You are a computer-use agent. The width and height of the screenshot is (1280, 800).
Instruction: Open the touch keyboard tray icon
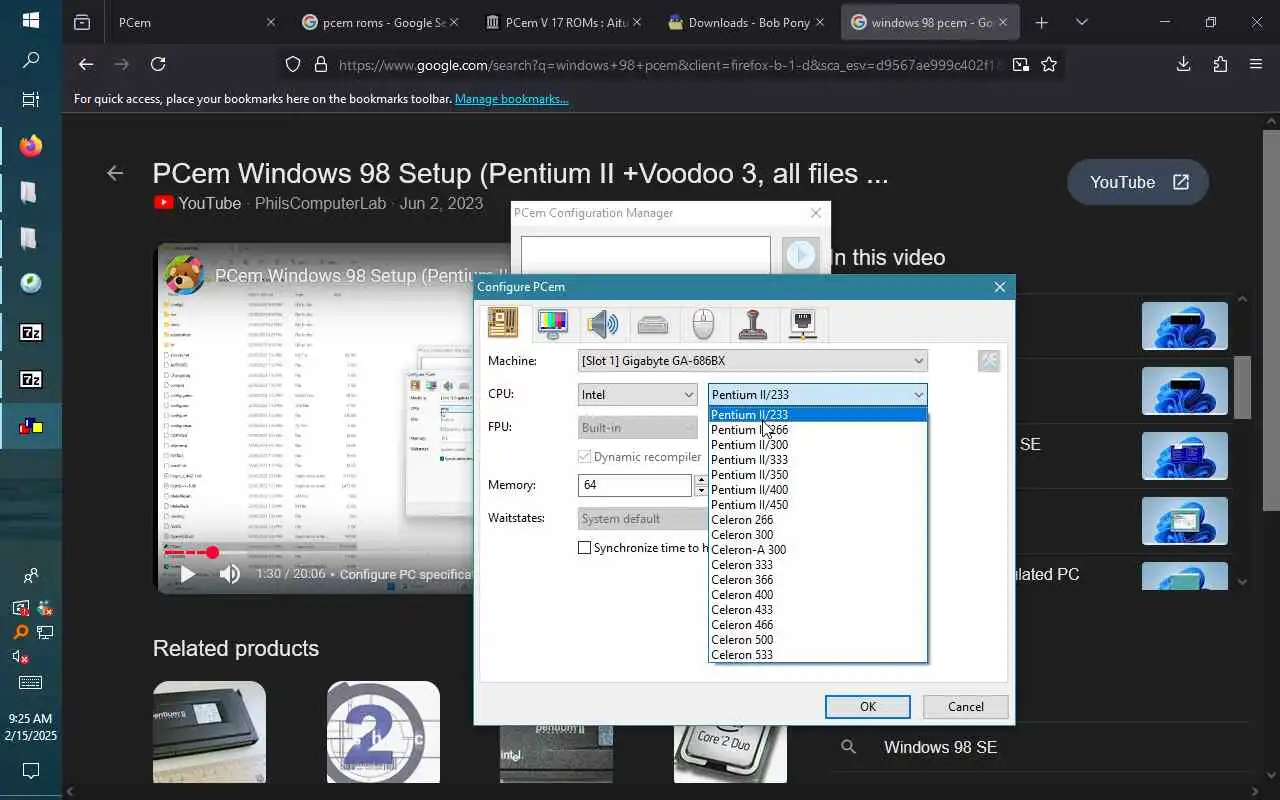pos(31,683)
